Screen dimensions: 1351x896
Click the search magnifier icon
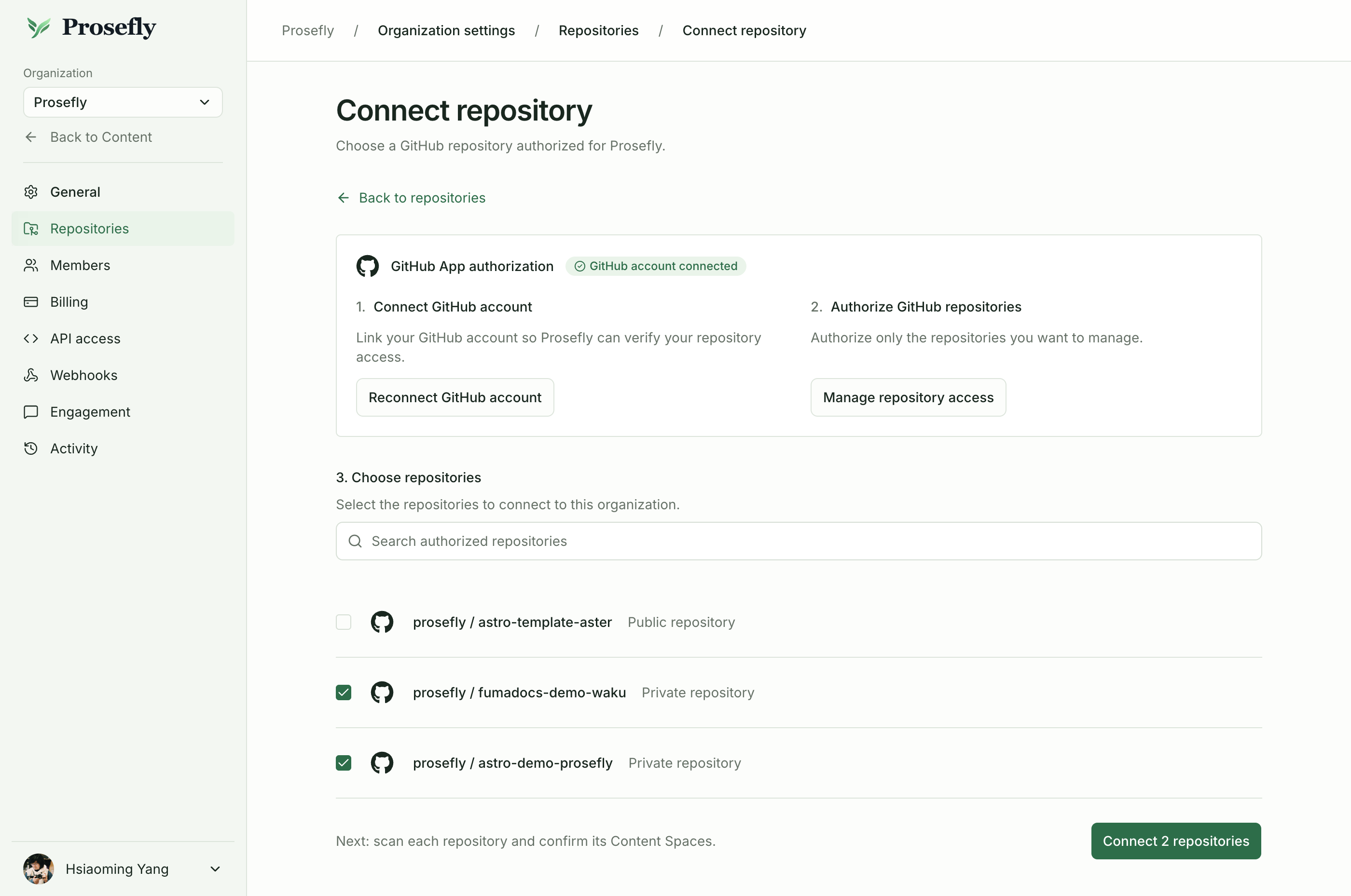pos(355,541)
